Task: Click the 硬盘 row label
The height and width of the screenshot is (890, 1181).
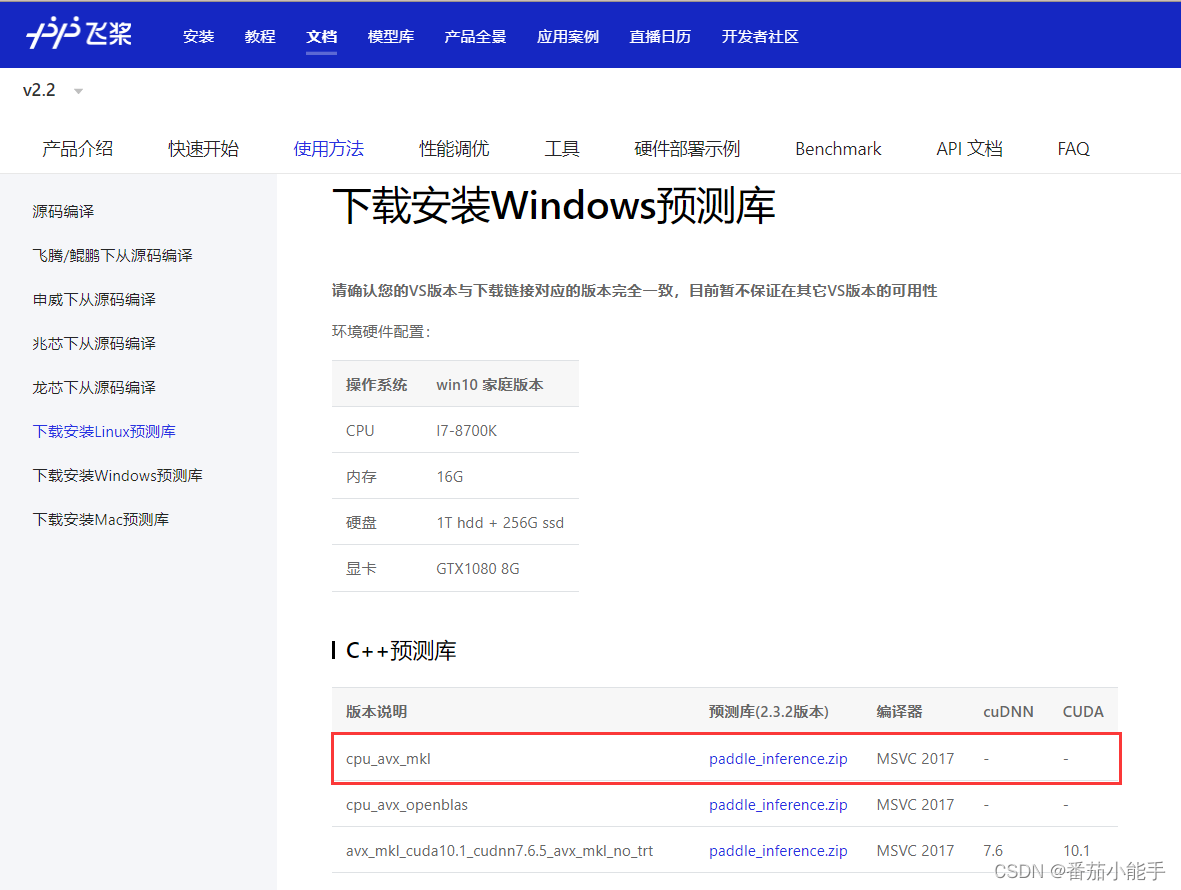Action: [x=361, y=523]
